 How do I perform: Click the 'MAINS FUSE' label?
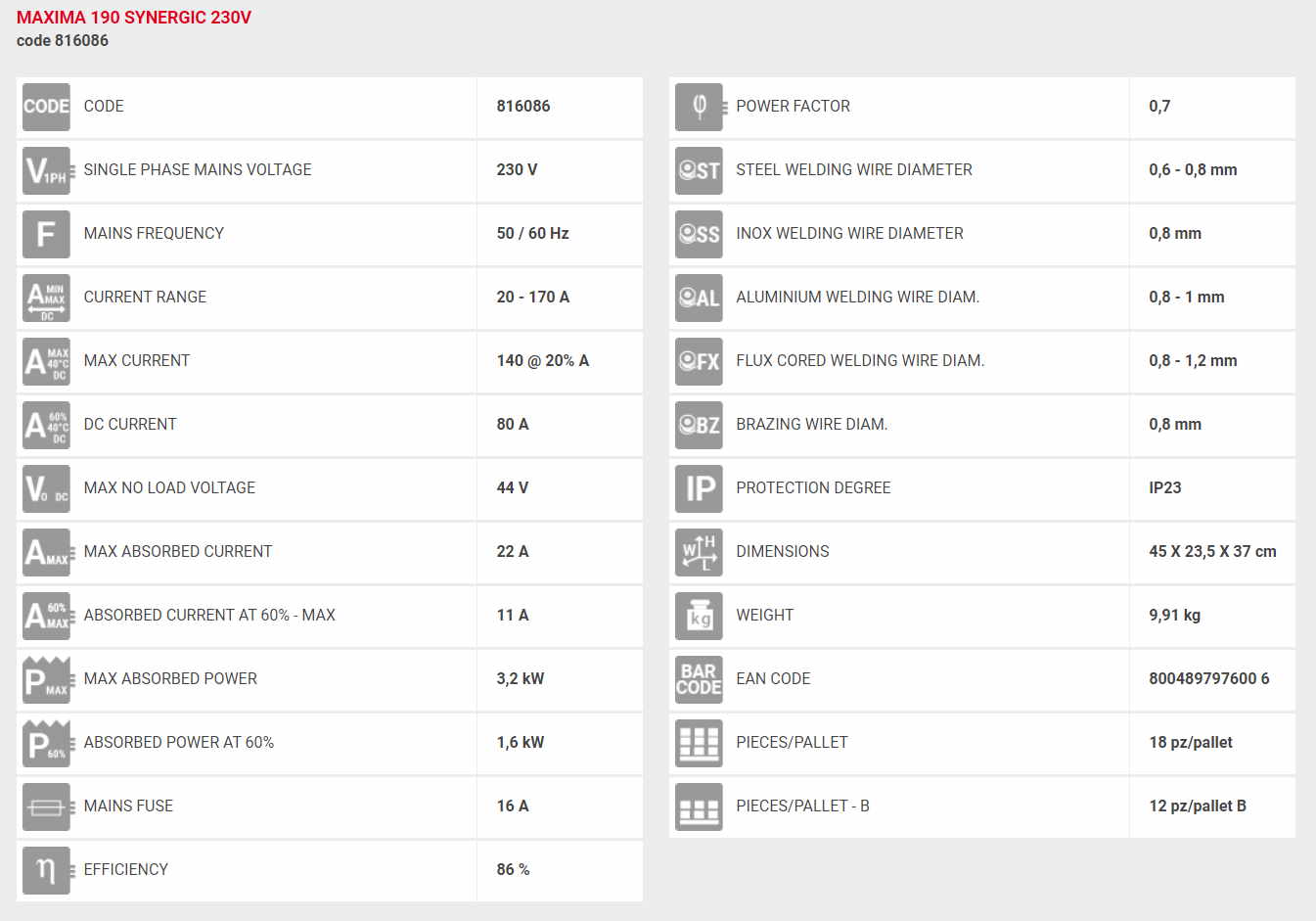click(x=128, y=806)
